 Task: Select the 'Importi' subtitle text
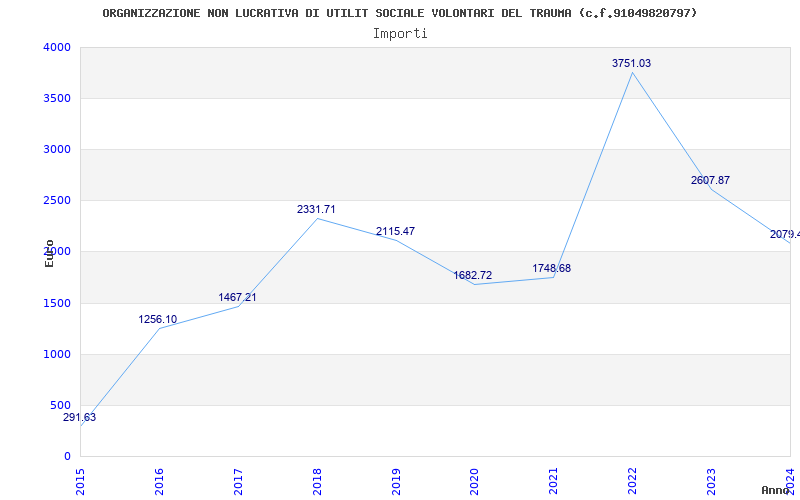[400, 34]
